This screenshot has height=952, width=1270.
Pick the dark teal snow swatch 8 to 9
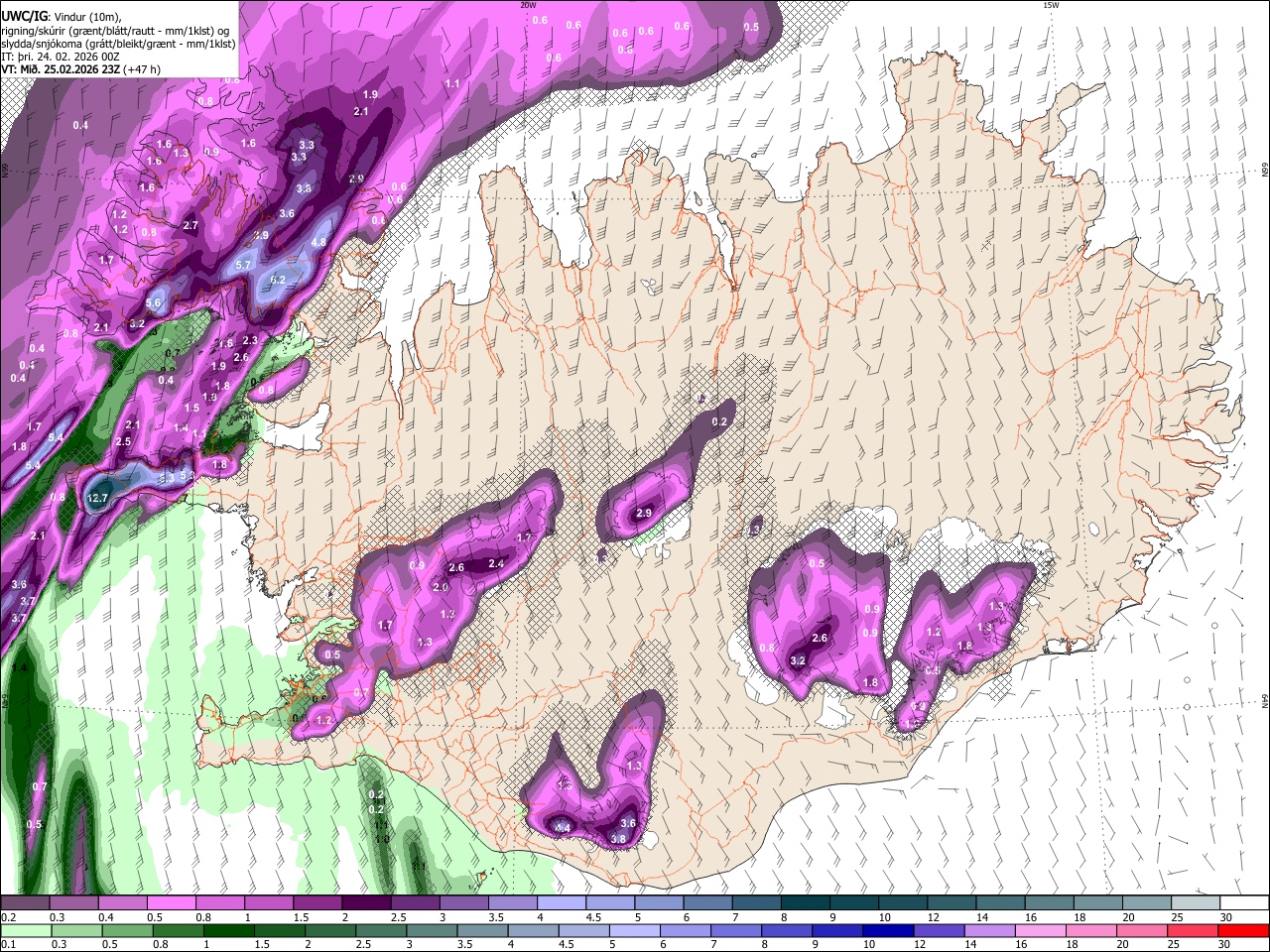(806, 903)
